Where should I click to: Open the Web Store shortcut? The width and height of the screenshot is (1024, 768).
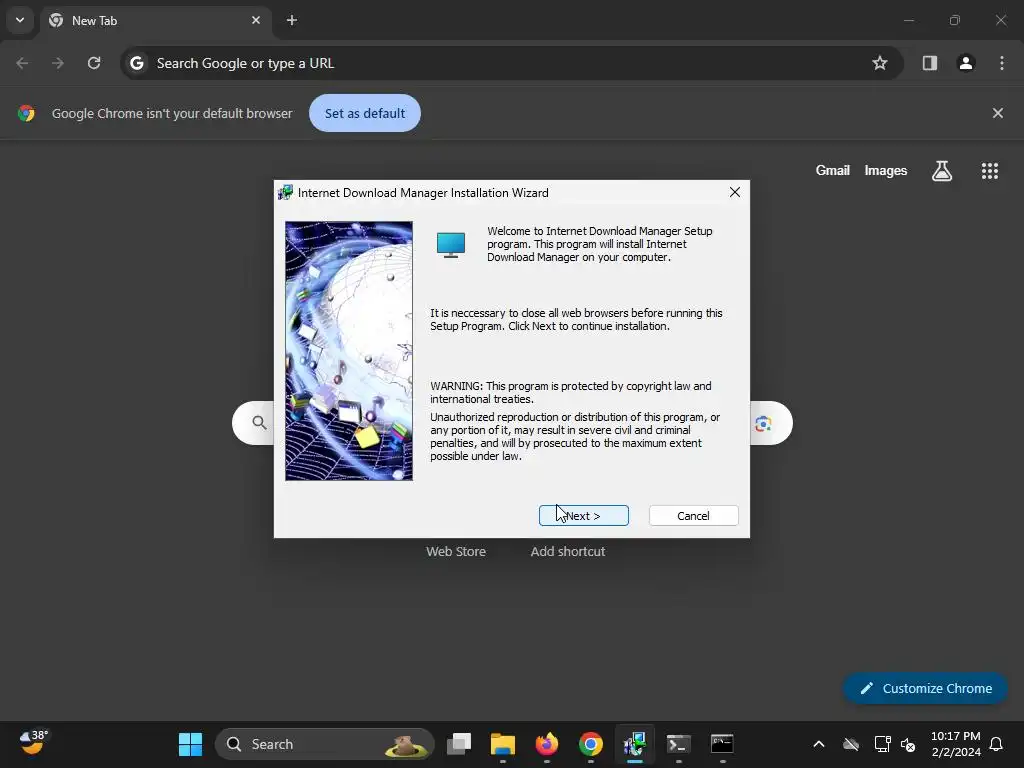point(456,551)
